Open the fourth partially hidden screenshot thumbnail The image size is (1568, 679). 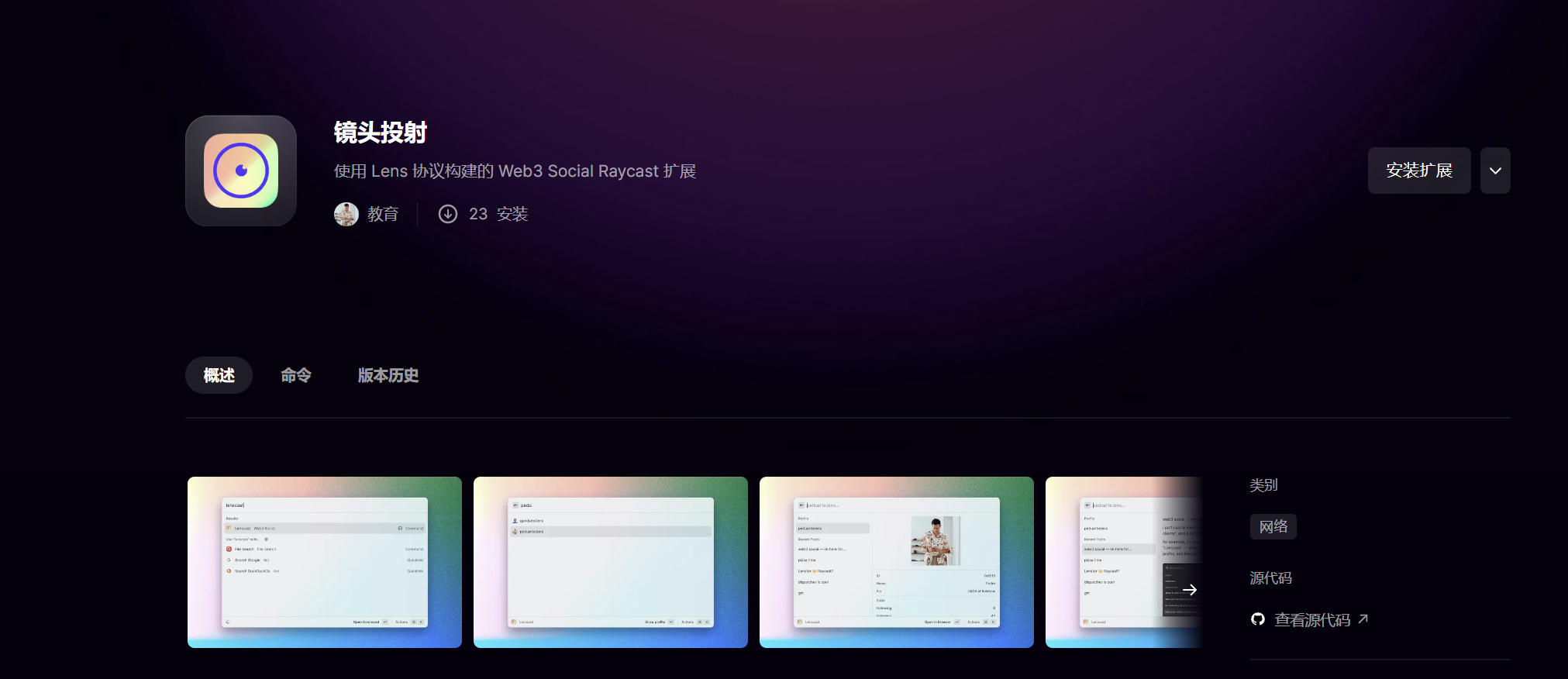tap(1124, 562)
